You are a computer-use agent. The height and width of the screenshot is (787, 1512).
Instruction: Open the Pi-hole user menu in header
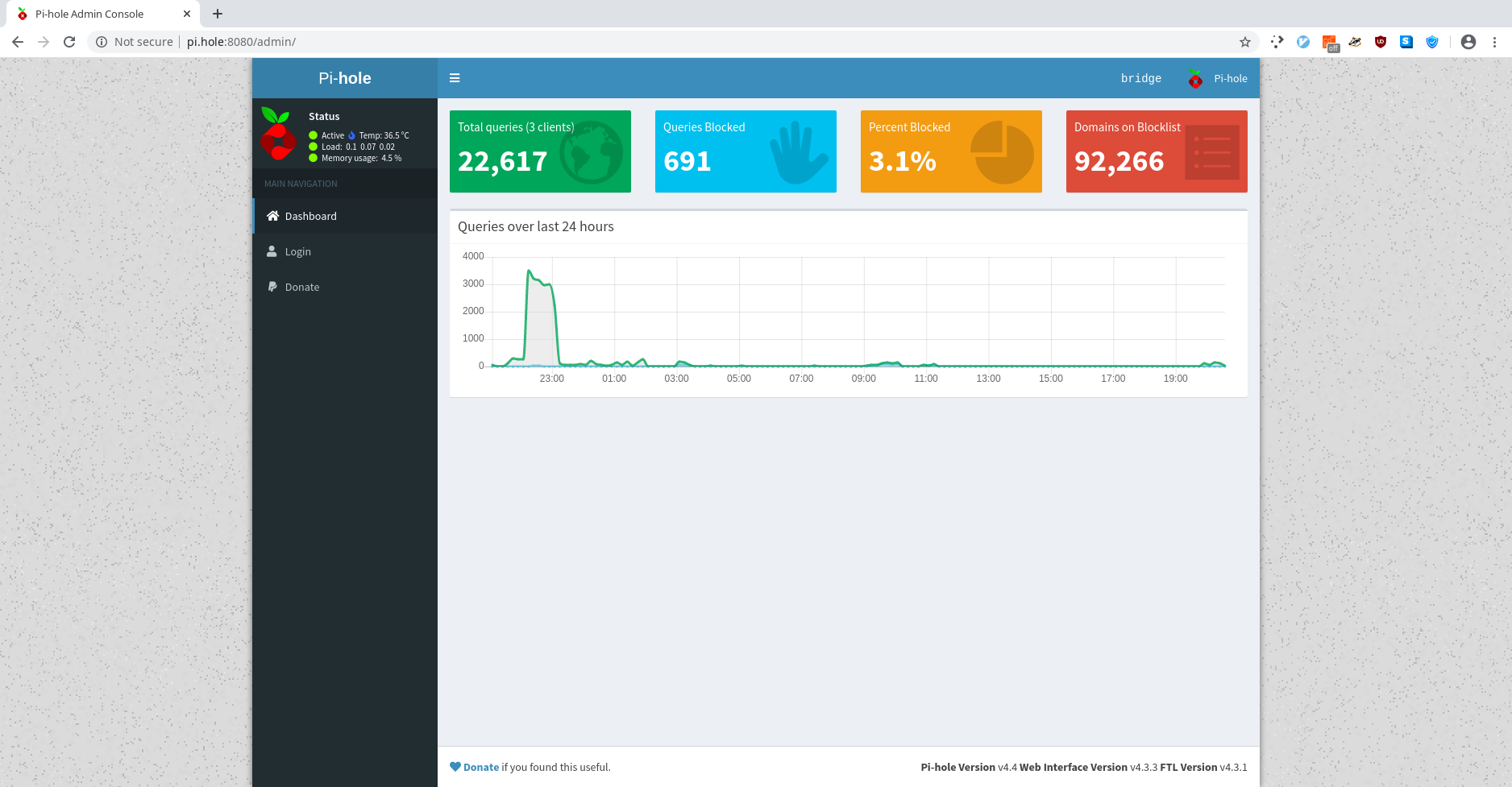[1218, 78]
